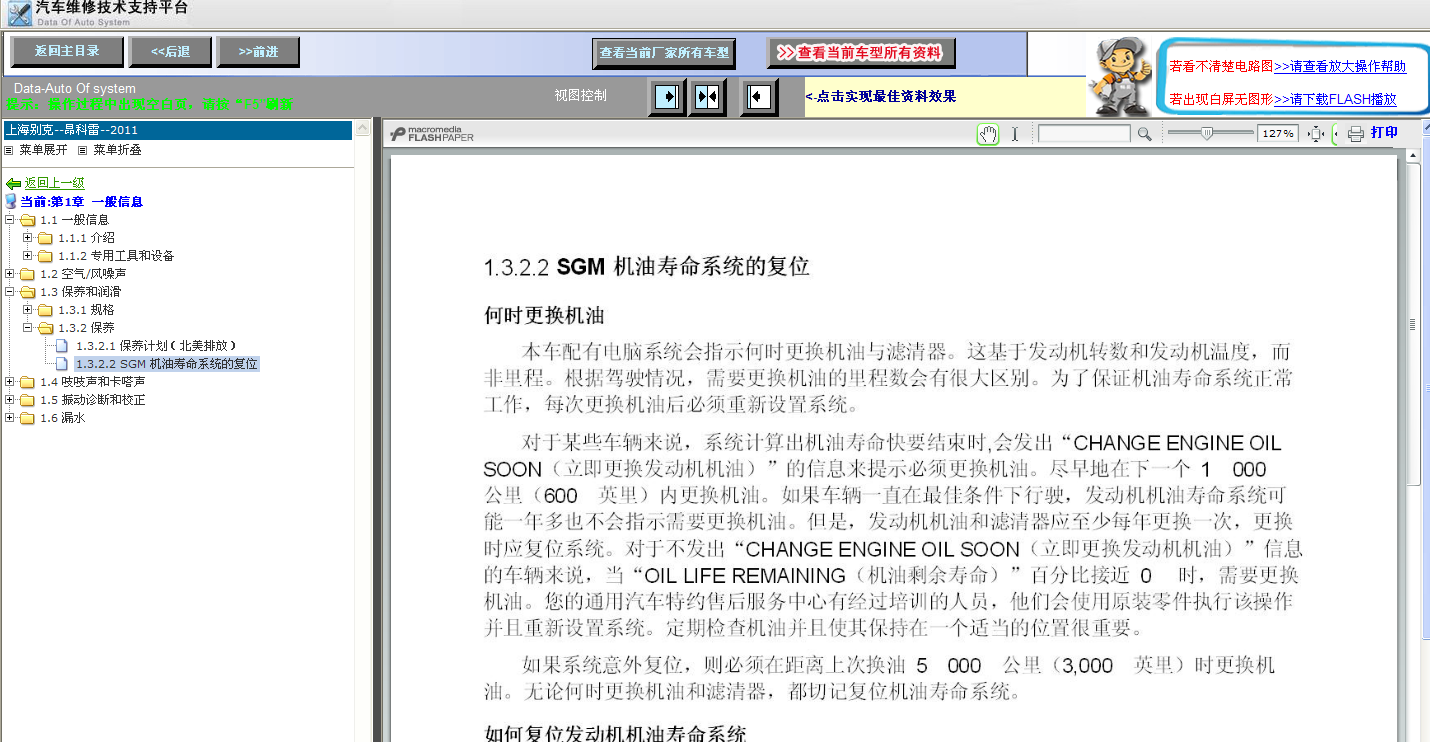
Task: Click folder icon of 1.1 一般信息
Action: [x=27, y=220]
